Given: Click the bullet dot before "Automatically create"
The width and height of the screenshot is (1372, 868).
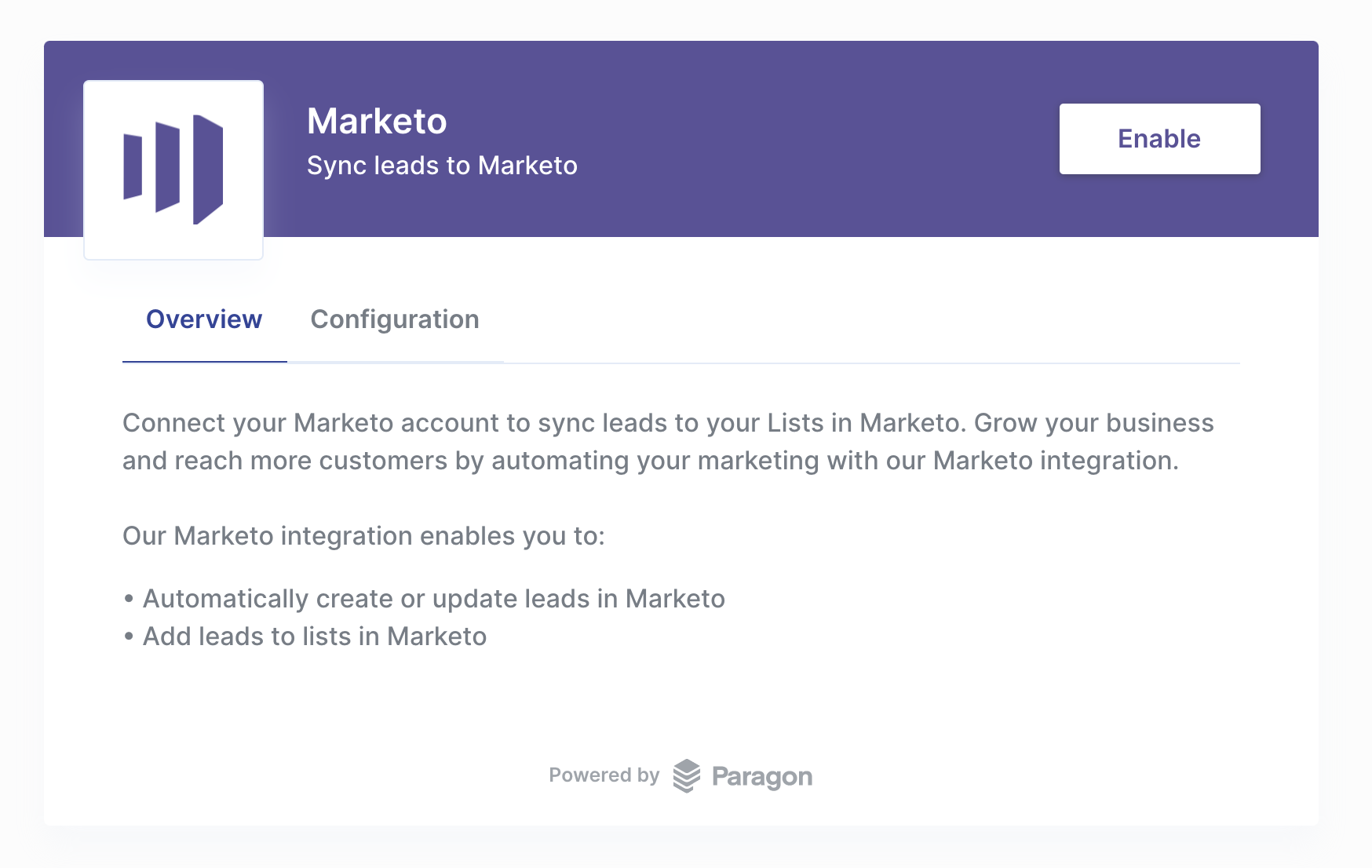Looking at the screenshot, I should [130, 600].
